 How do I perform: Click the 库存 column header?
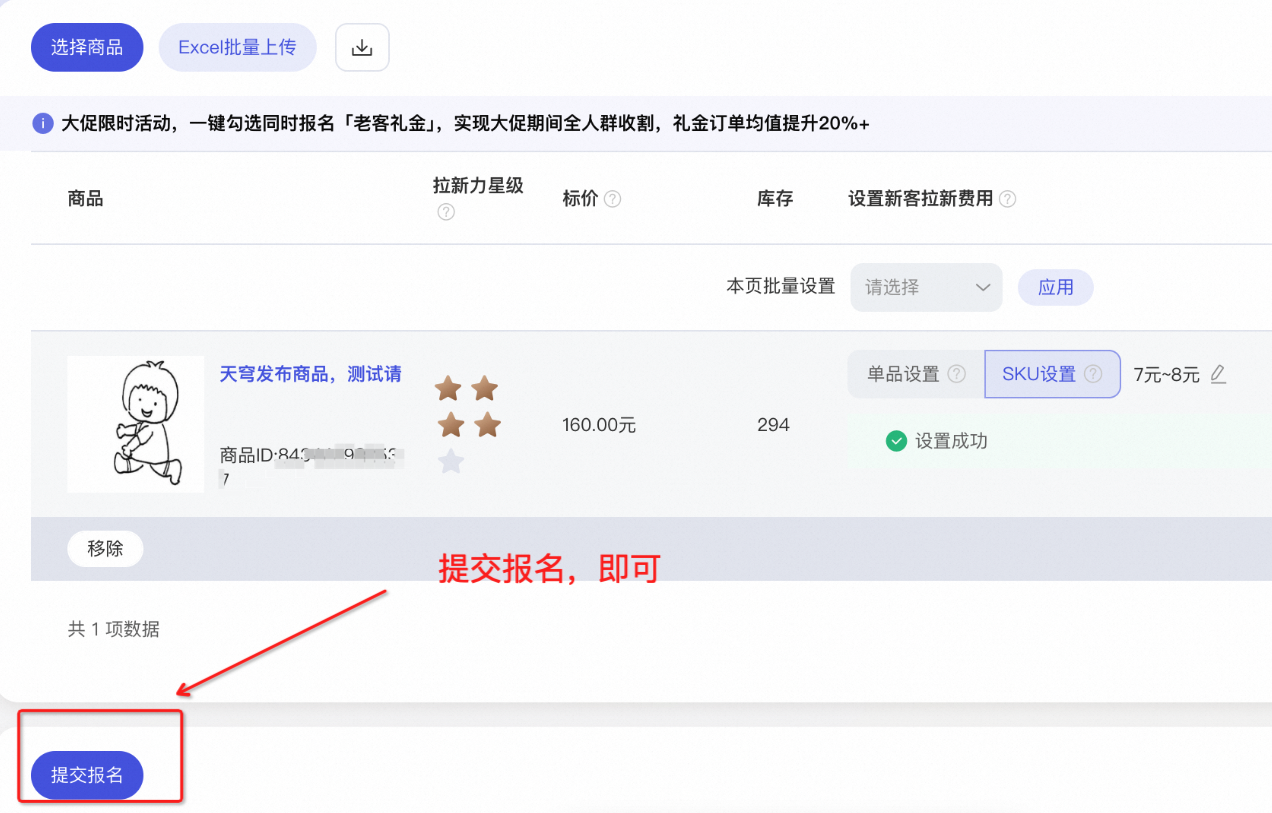point(775,199)
